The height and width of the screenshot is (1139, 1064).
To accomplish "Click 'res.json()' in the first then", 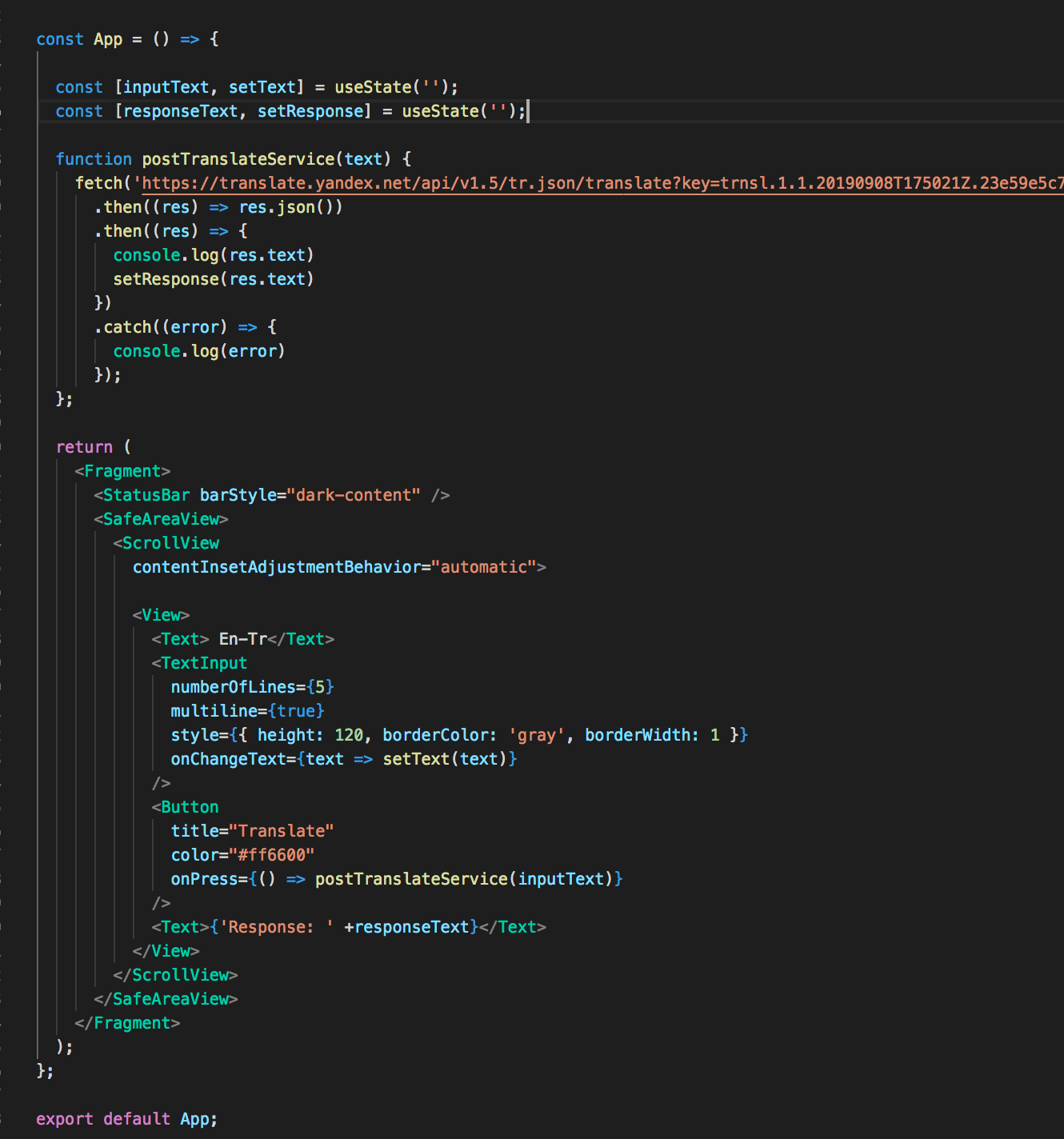I will pyautogui.click(x=286, y=207).
